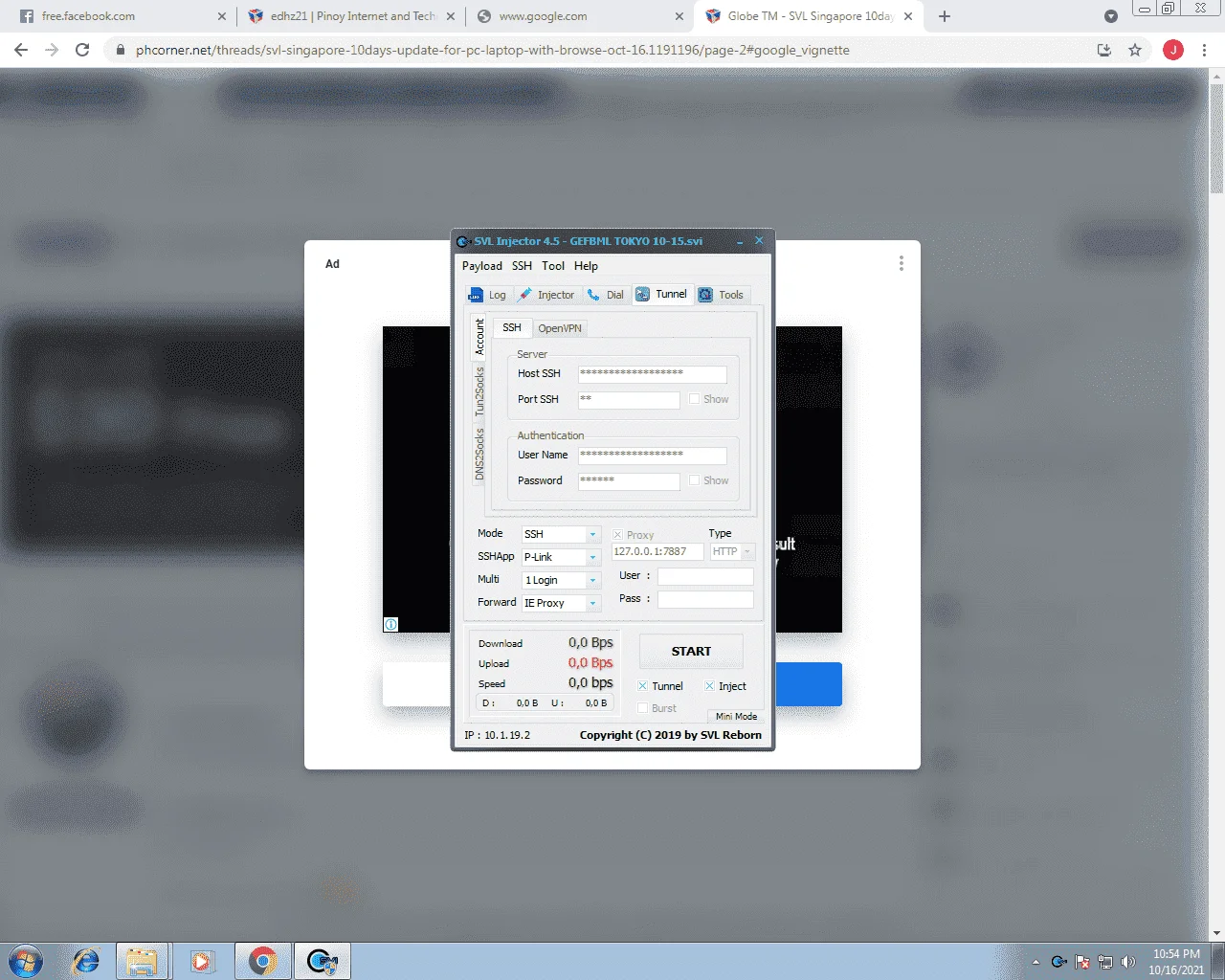
Task: Open the Windows Start menu
Action: pos(26,961)
